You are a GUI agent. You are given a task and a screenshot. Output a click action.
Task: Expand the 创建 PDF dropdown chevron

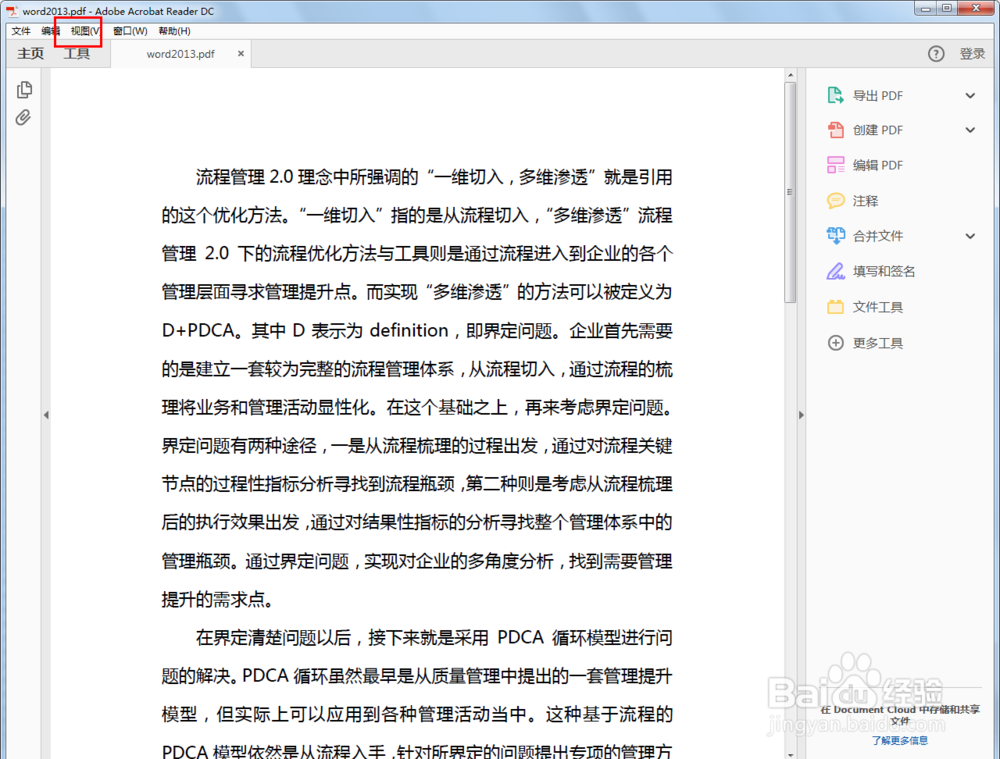pyautogui.click(x=968, y=130)
